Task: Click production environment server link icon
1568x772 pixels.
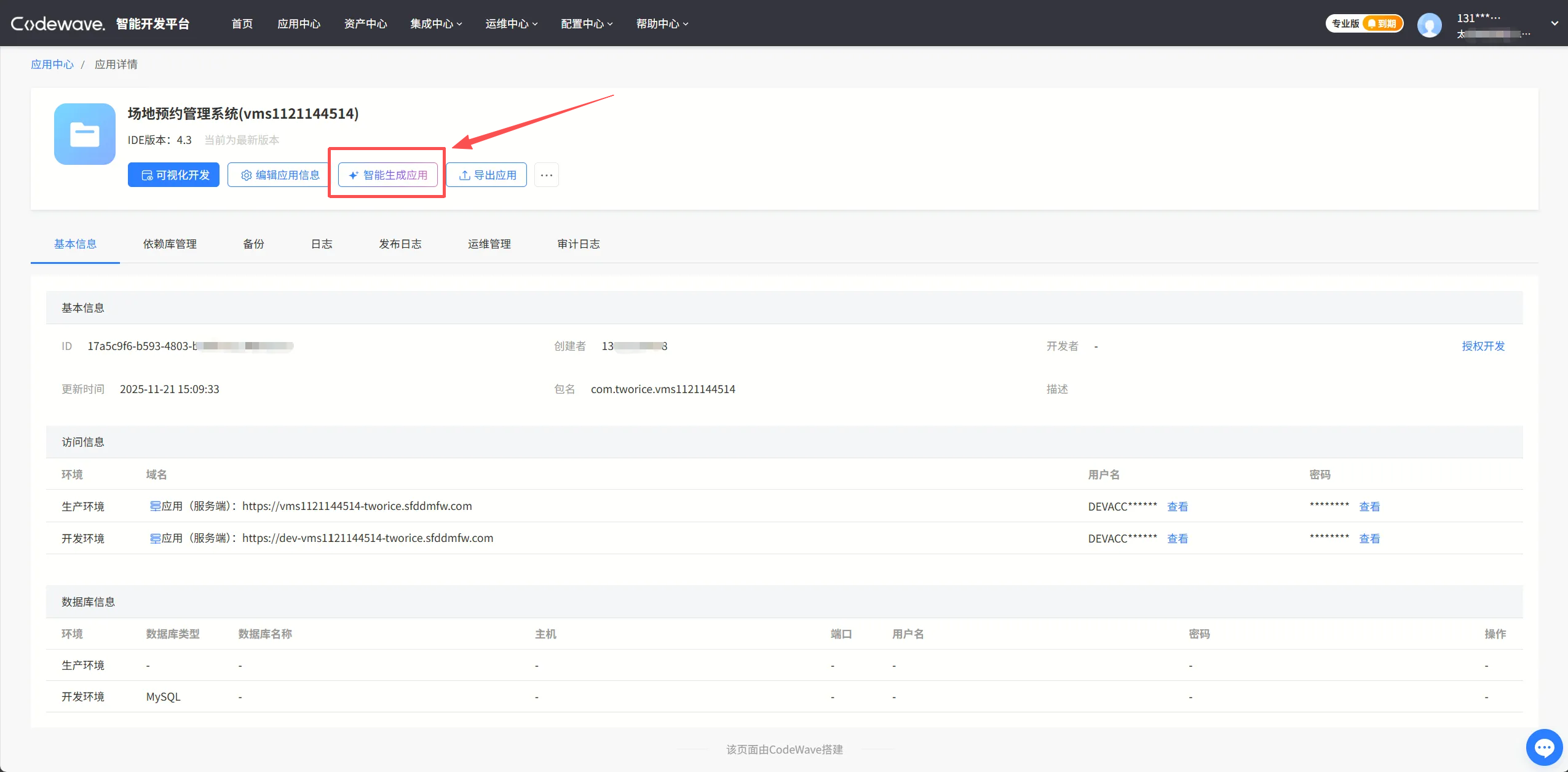Action: 155,506
